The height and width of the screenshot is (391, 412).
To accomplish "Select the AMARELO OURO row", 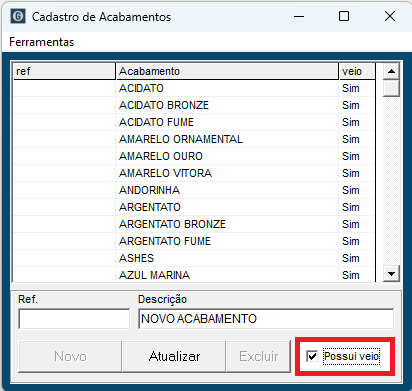I will click(194, 156).
